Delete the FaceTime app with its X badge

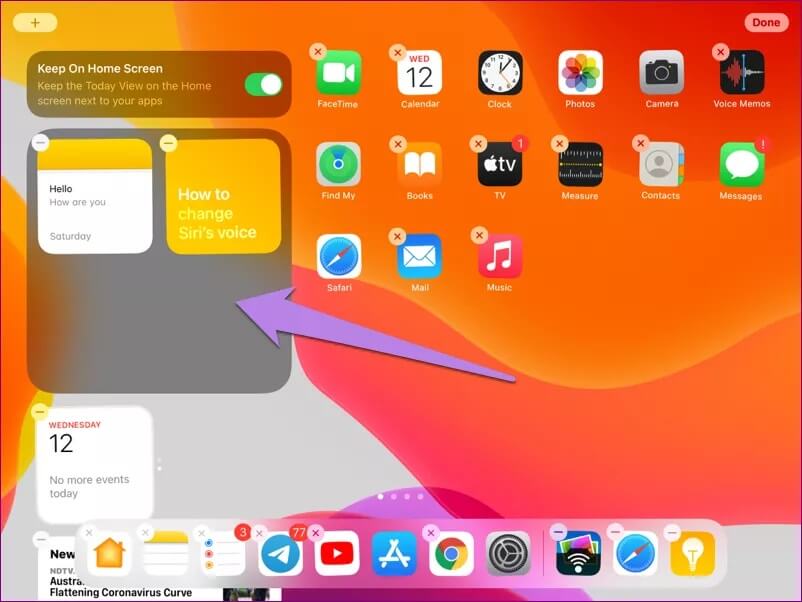pos(318,52)
